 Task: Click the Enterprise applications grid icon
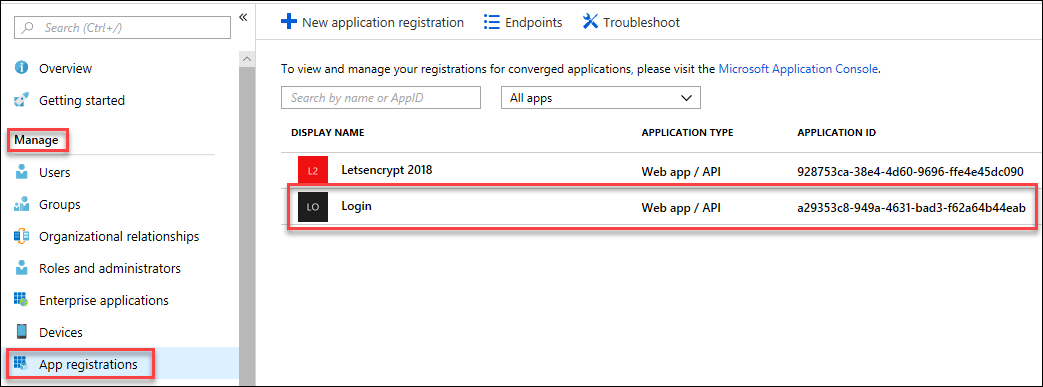point(22,300)
